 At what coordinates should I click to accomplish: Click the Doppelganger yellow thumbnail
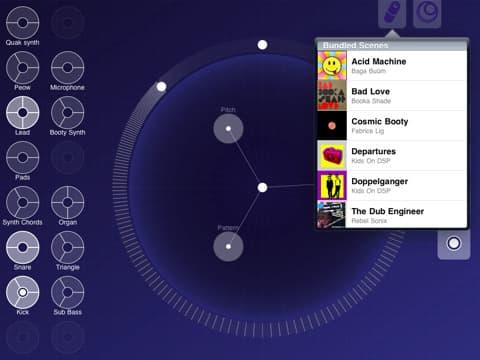[332, 186]
